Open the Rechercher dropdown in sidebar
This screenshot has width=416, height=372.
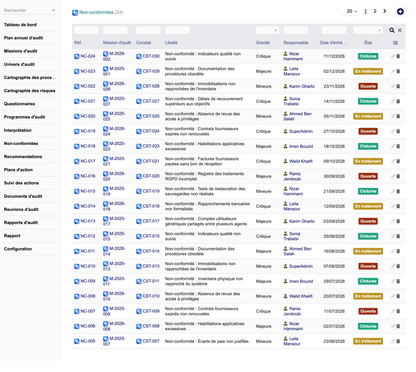[29, 10]
